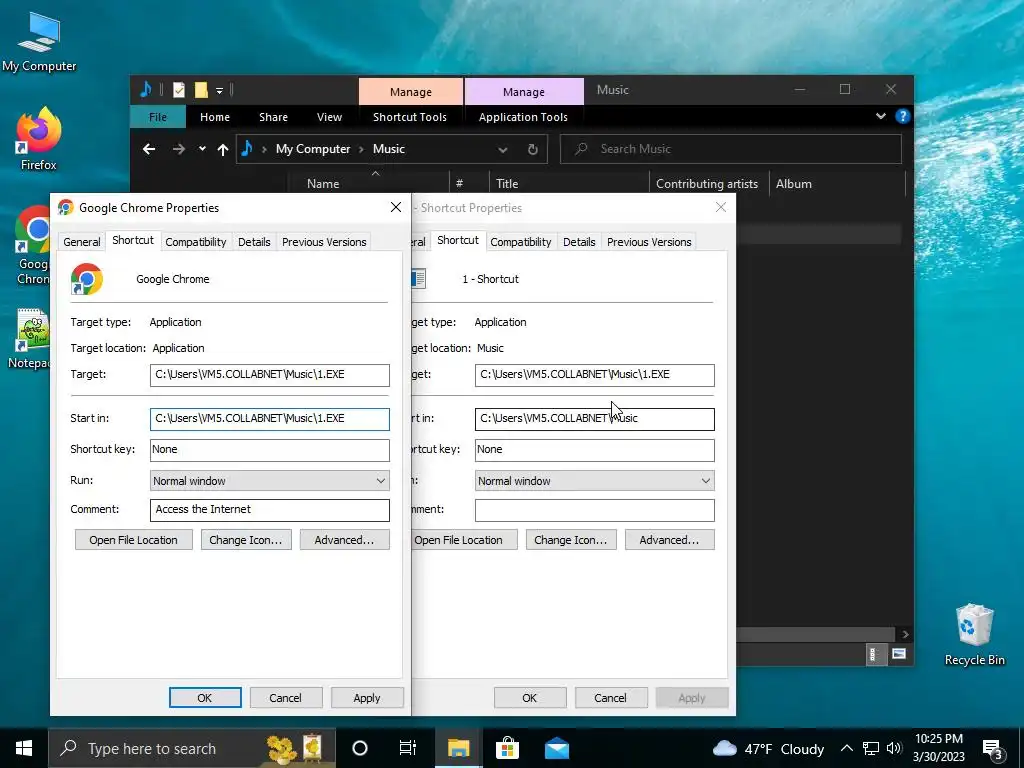Open the weather widget showing 47°F Cloudy
Screen dimensions: 1024x768
click(x=768, y=748)
